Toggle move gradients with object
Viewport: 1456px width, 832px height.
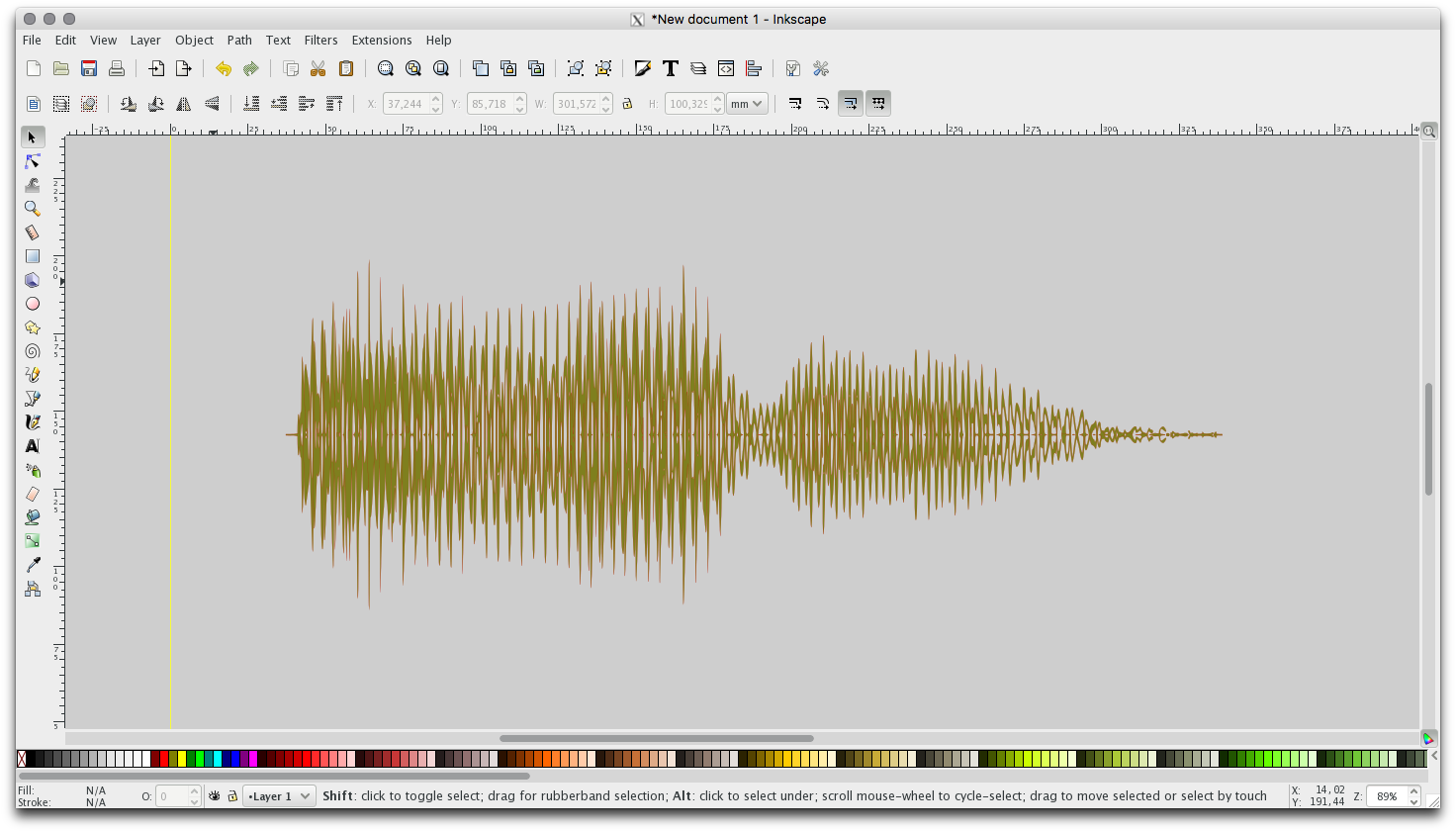pyautogui.click(x=851, y=104)
